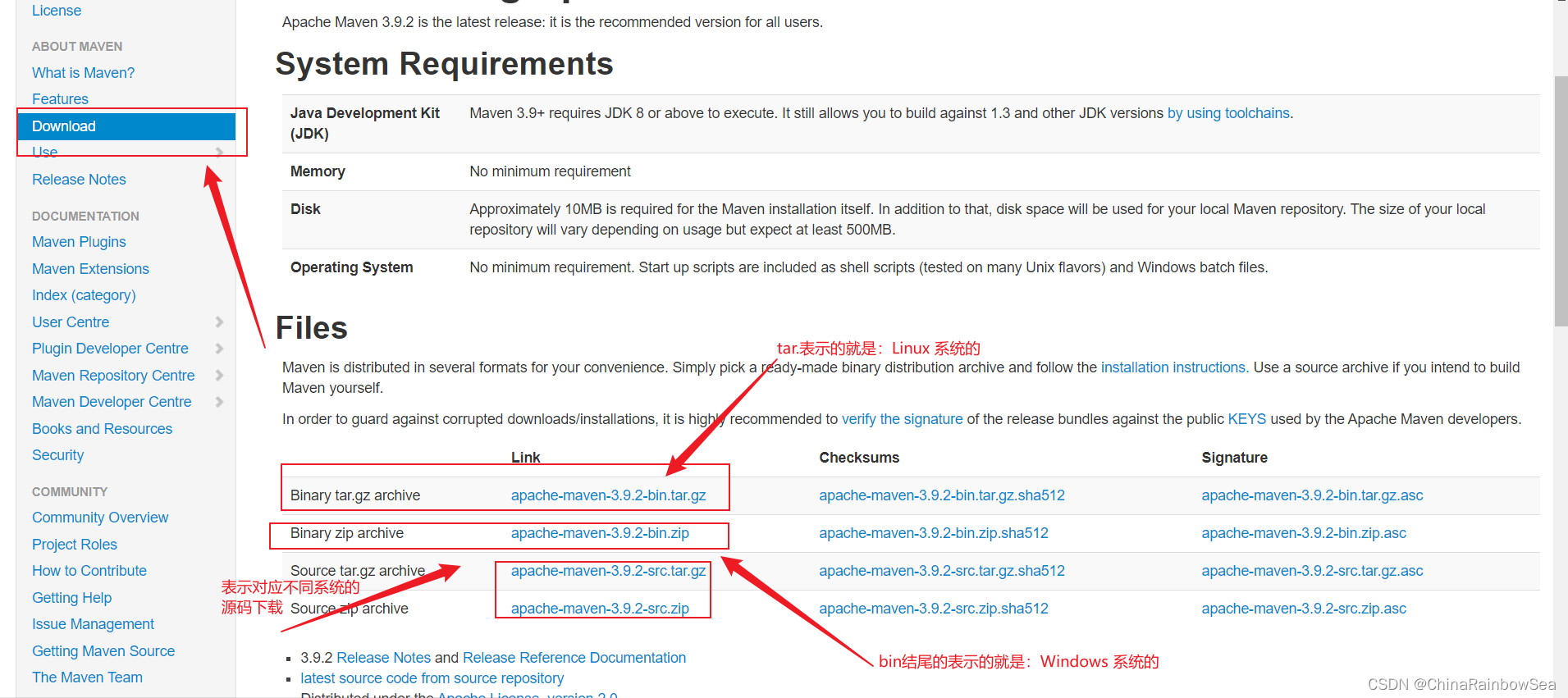Click the 'System Requirements' heading
The width and height of the screenshot is (1568, 698).
(x=444, y=64)
